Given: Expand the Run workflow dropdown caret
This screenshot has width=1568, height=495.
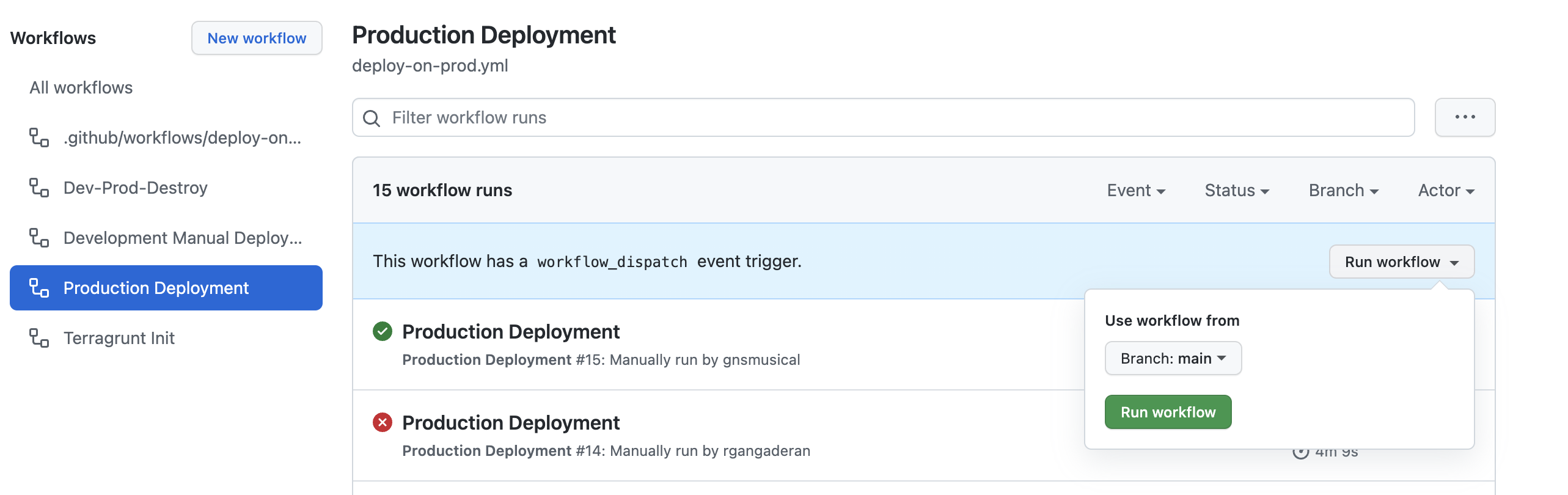Looking at the screenshot, I should 1455,262.
